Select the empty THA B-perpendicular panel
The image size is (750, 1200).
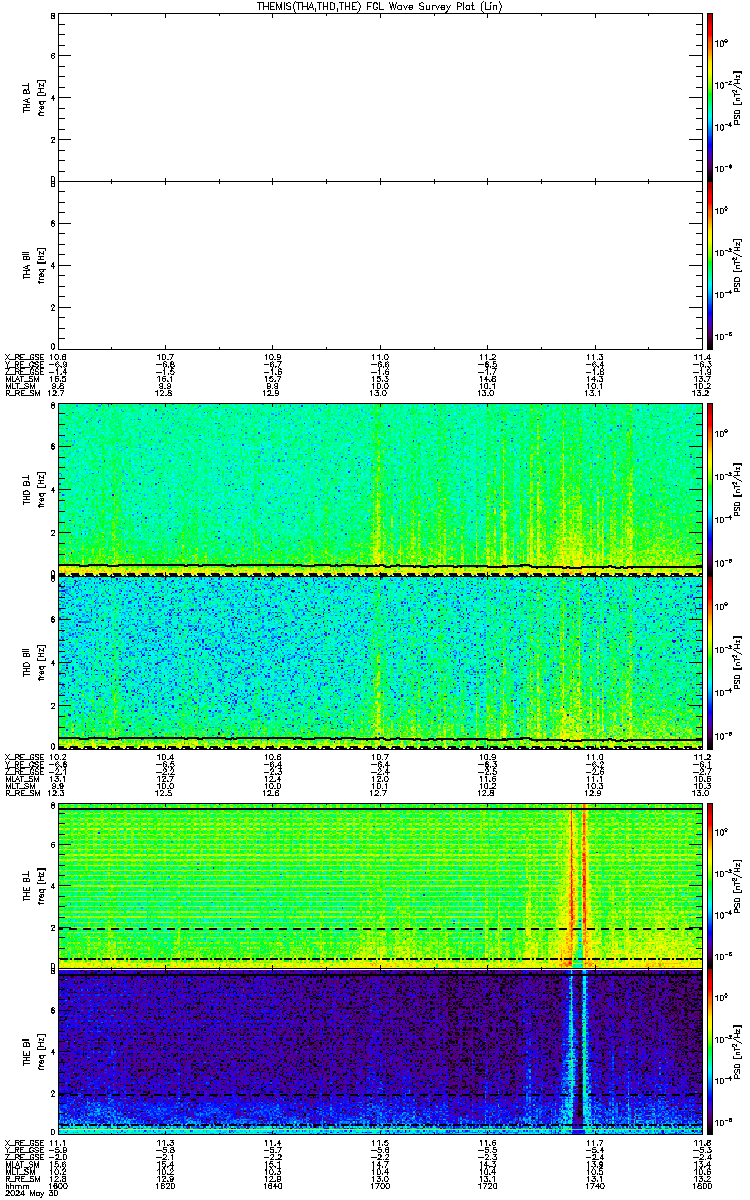tap(380, 96)
